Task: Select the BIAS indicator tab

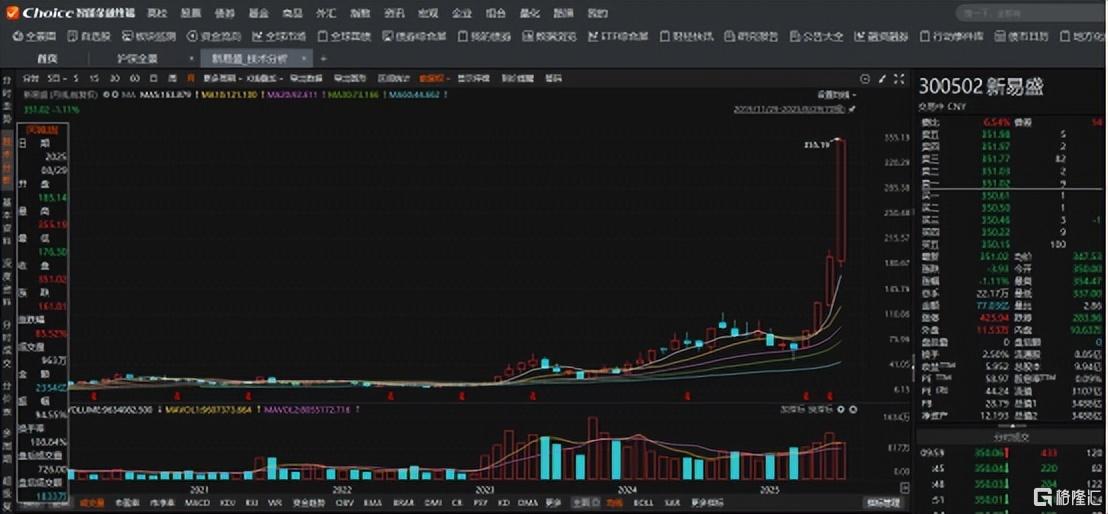Action: (x=403, y=502)
